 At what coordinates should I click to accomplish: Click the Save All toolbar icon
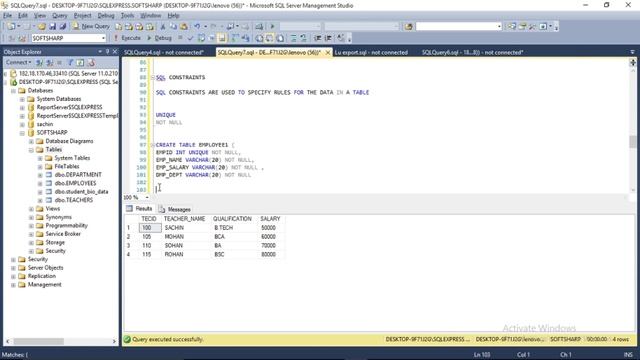[63, 26]
